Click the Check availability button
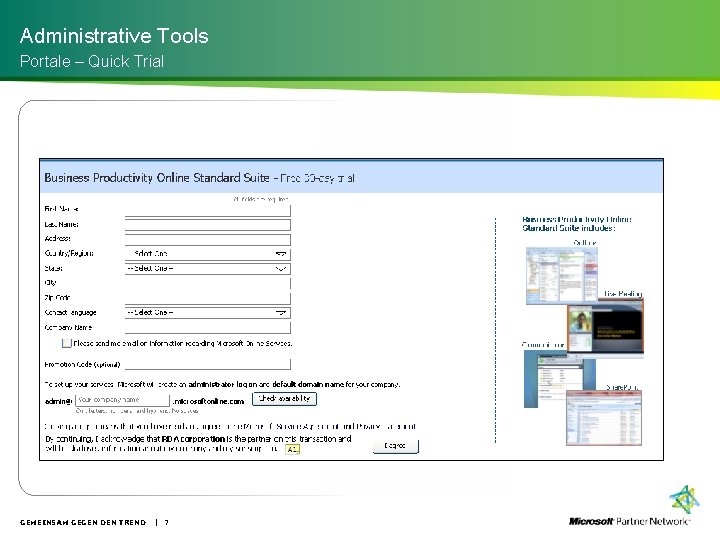Image resolution: width=720 pixels, height=540 pixels. pyautogui.click(x=284, y=399)
